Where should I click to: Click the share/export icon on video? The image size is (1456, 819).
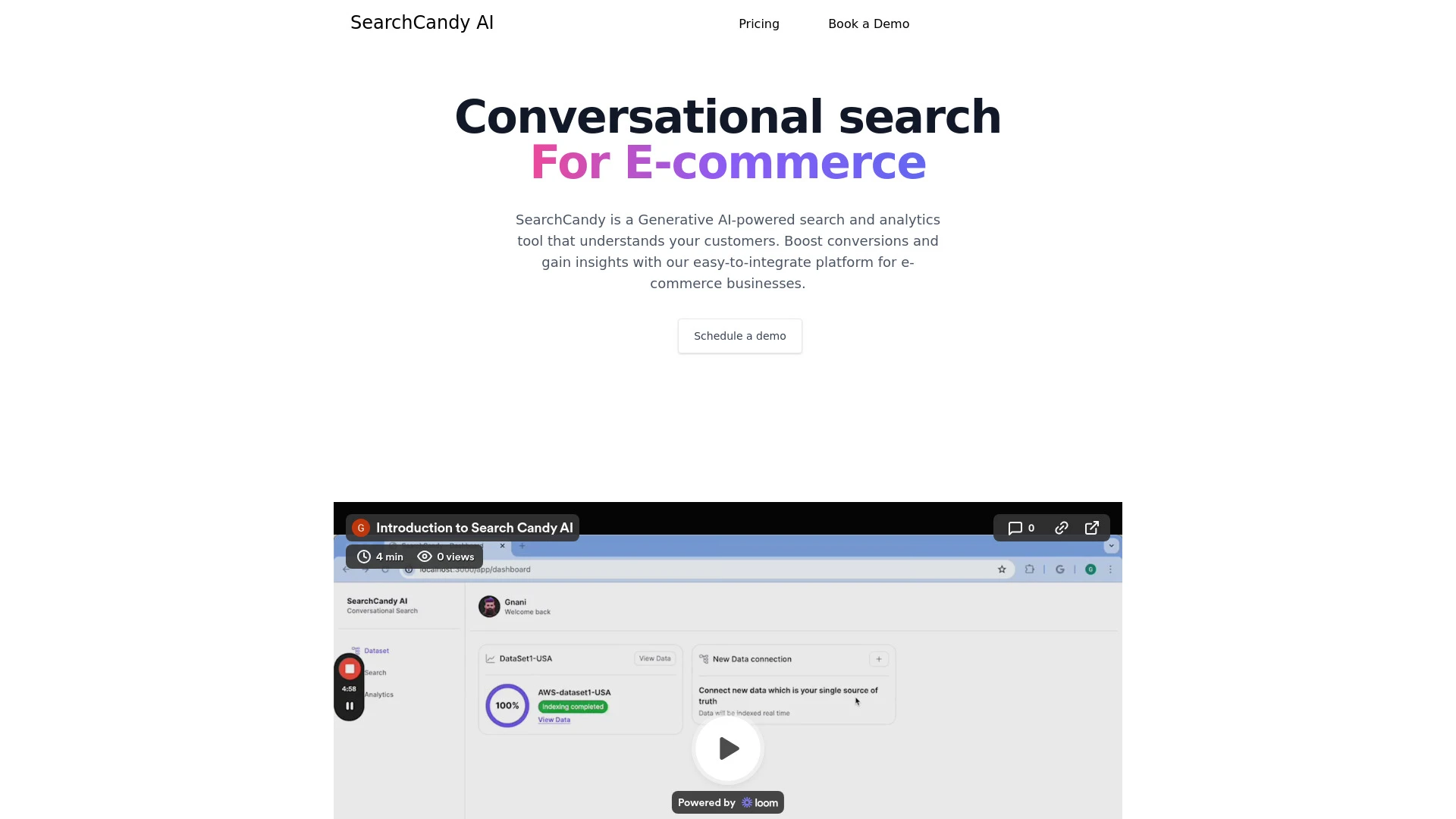tap(1093, 528)
